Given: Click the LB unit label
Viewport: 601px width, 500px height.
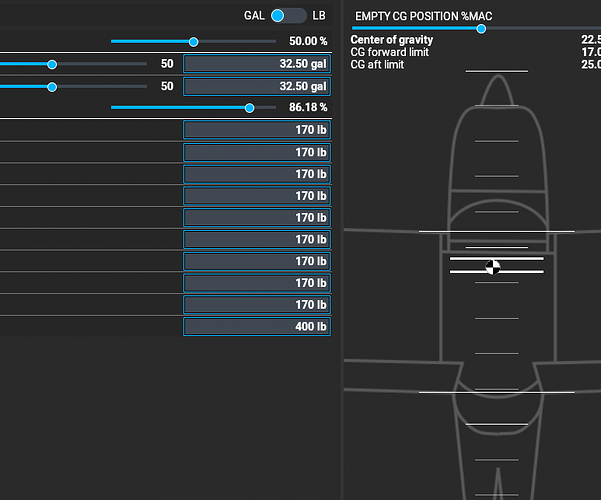Looking at the screenshot, I should pos(319,16).
